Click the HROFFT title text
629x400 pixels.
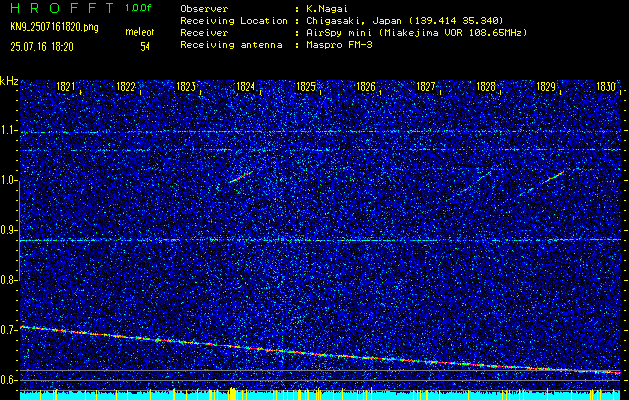point(62,8)
